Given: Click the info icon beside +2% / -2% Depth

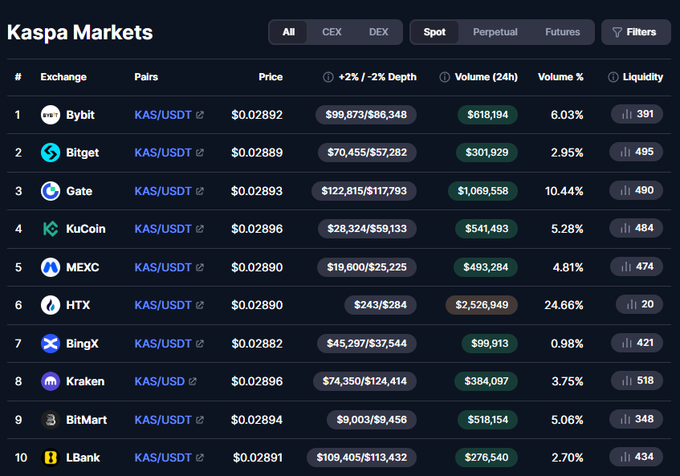Looking at the screenshot, I should tap(328, 77).
